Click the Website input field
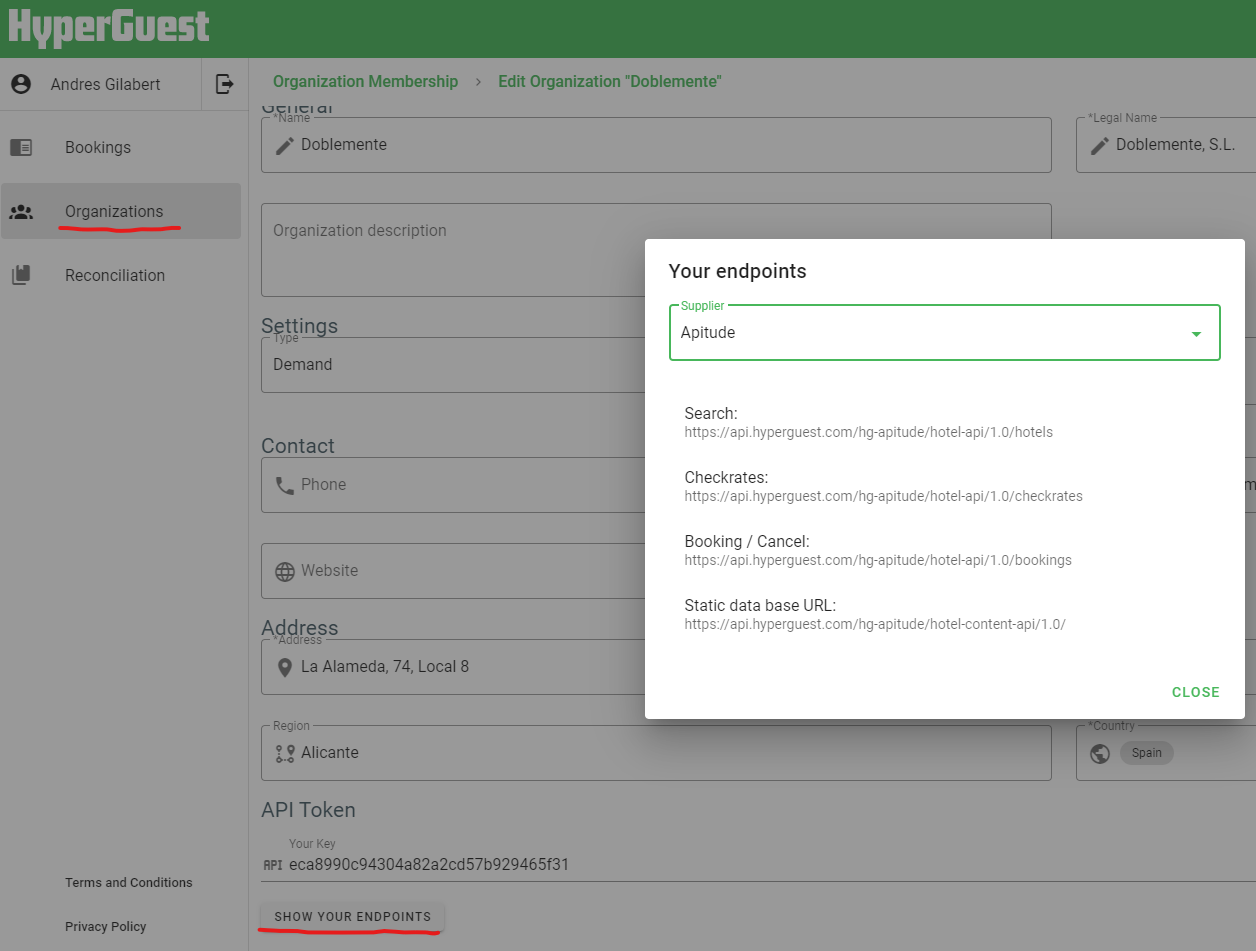This screenshot has height=951, width=1256. (x=453, y=571)
